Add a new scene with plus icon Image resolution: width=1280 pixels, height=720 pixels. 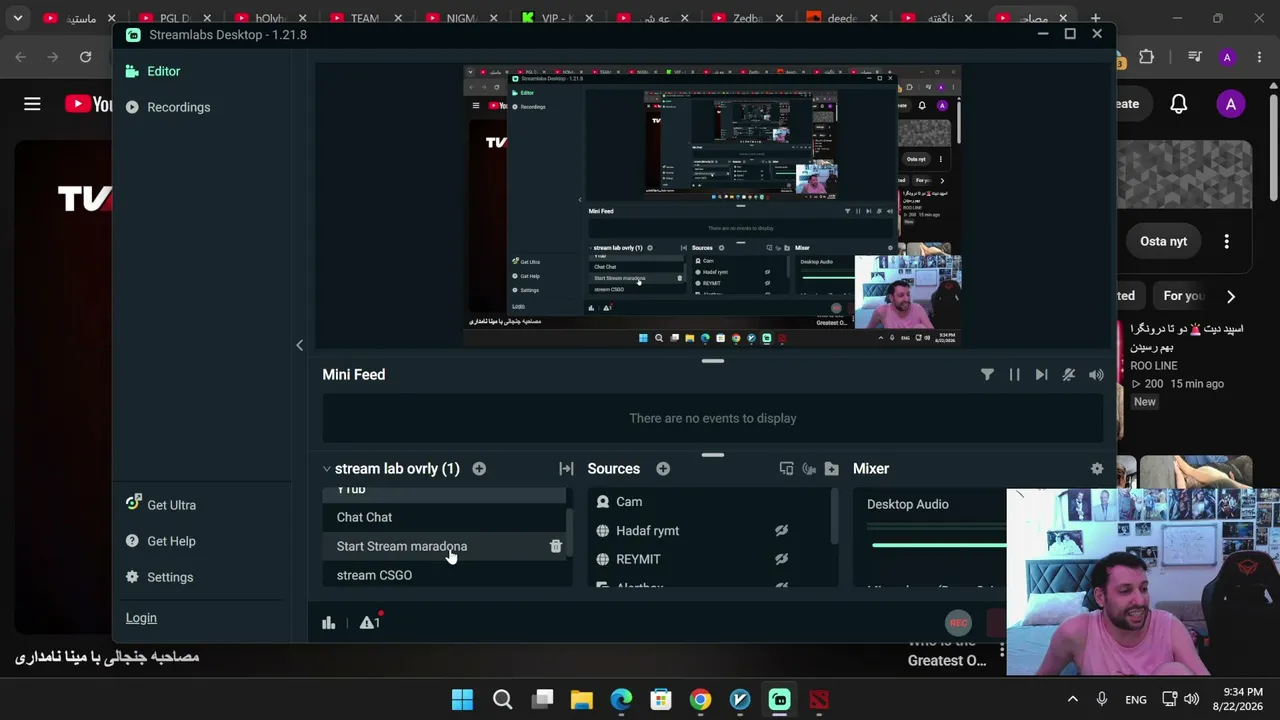pyautogui.click(x=479, y=468)
